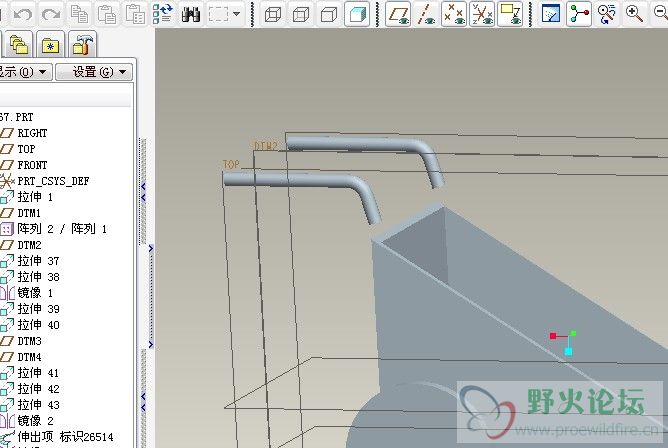
Task: Toggle the Spin Center icon
Action: (x=579, y=14)
